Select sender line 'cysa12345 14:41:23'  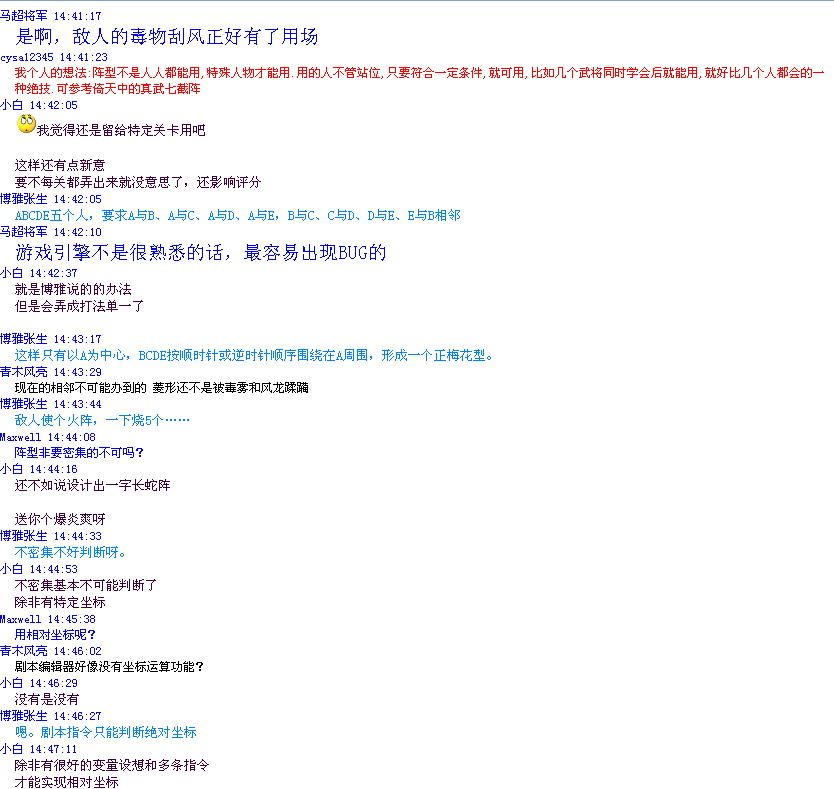tap(54, 57)
